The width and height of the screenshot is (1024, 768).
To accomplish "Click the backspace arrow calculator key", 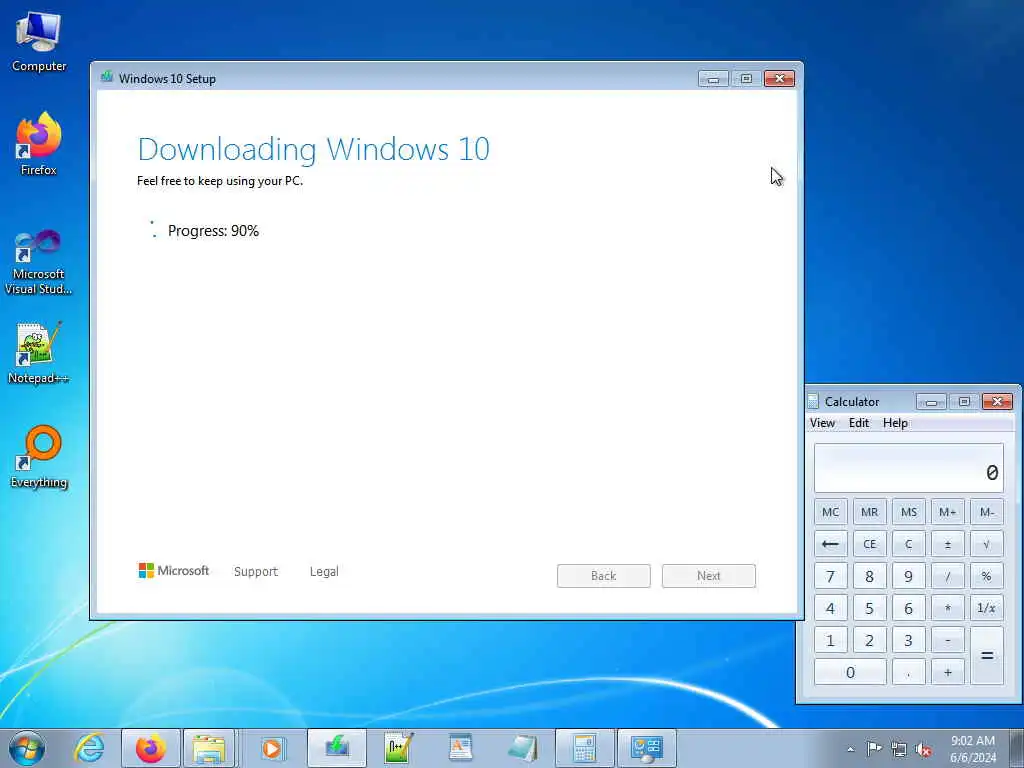I will click(830, 544).
